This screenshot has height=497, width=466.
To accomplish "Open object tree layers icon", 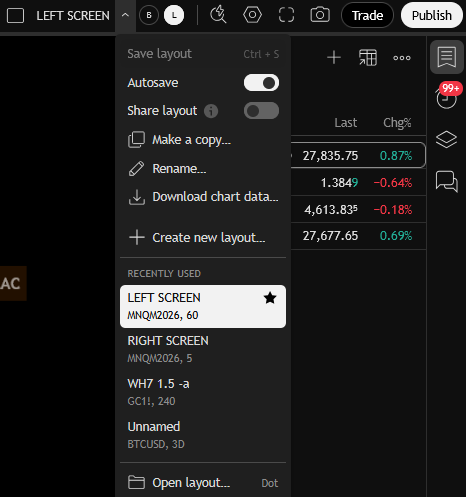I will (446, 139).
